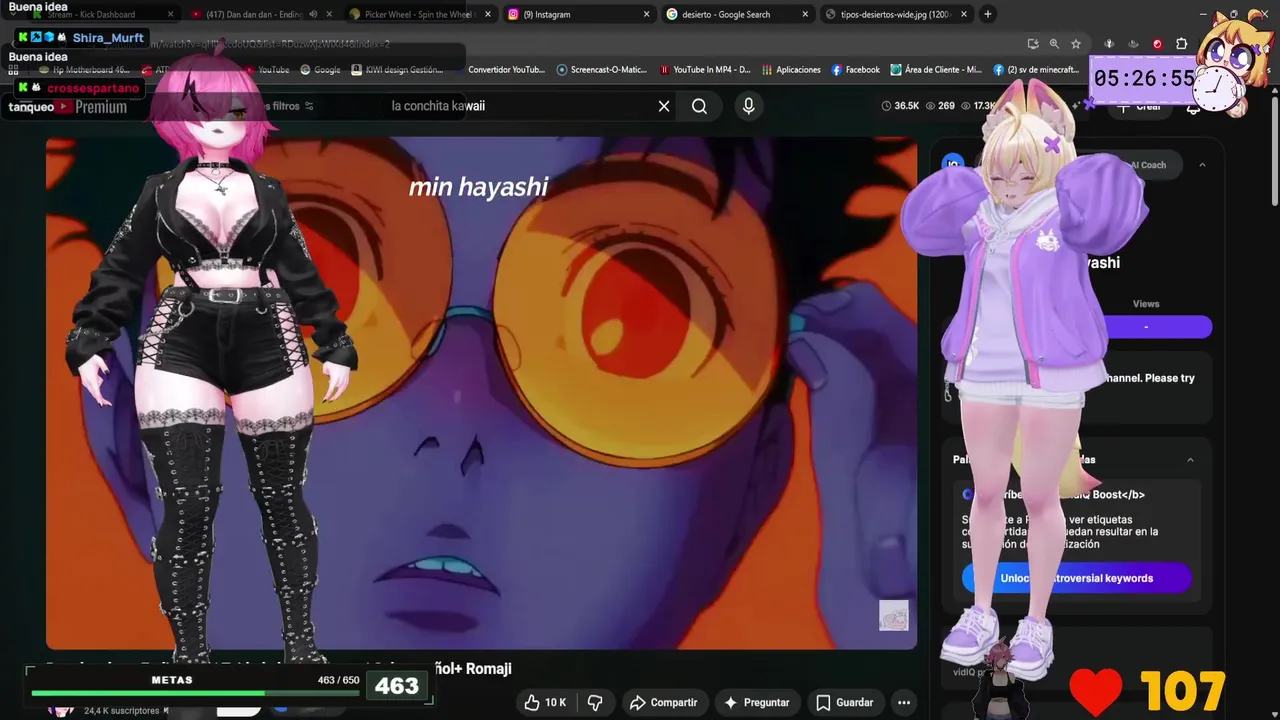Clear the YouTube search text

pos(664,106)
